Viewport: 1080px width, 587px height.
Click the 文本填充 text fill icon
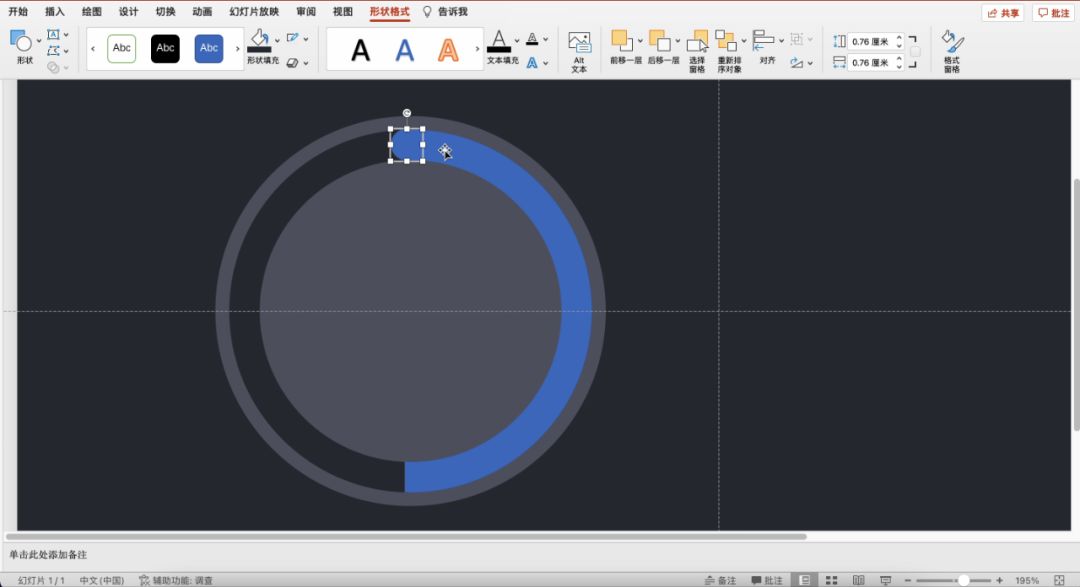(x=499, y=41)
